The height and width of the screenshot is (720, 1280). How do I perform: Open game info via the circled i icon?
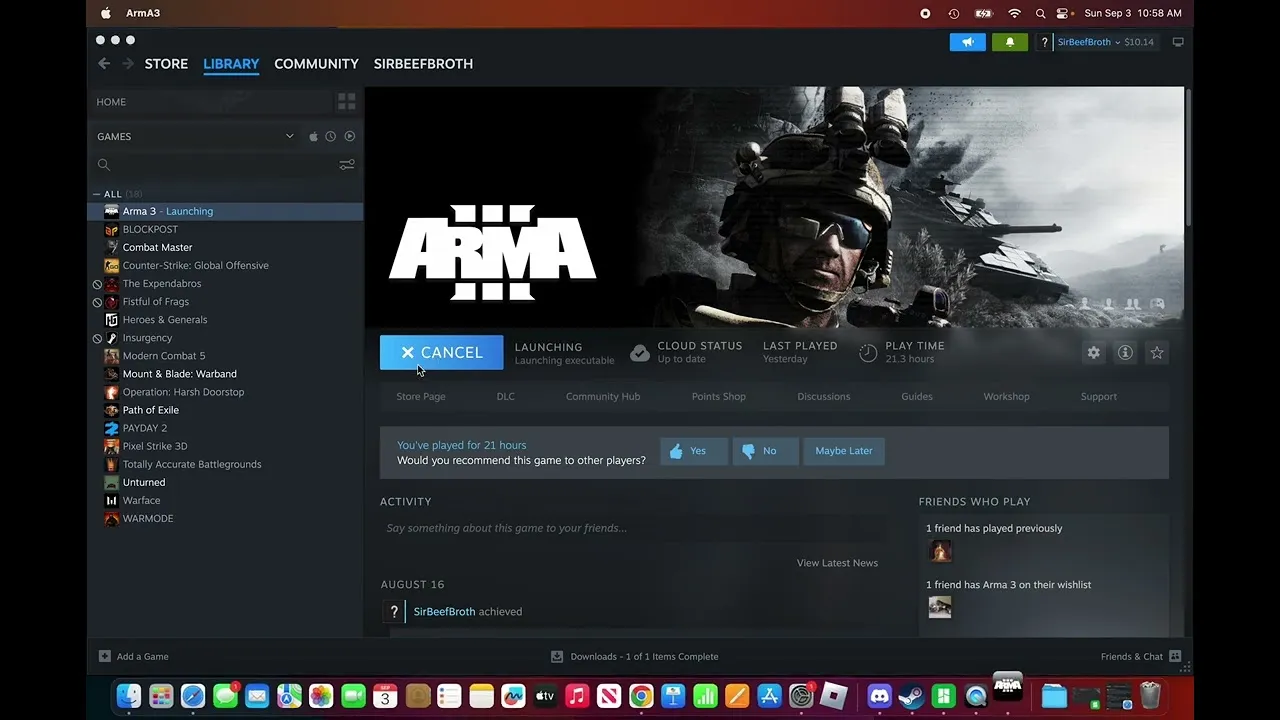1124,352
